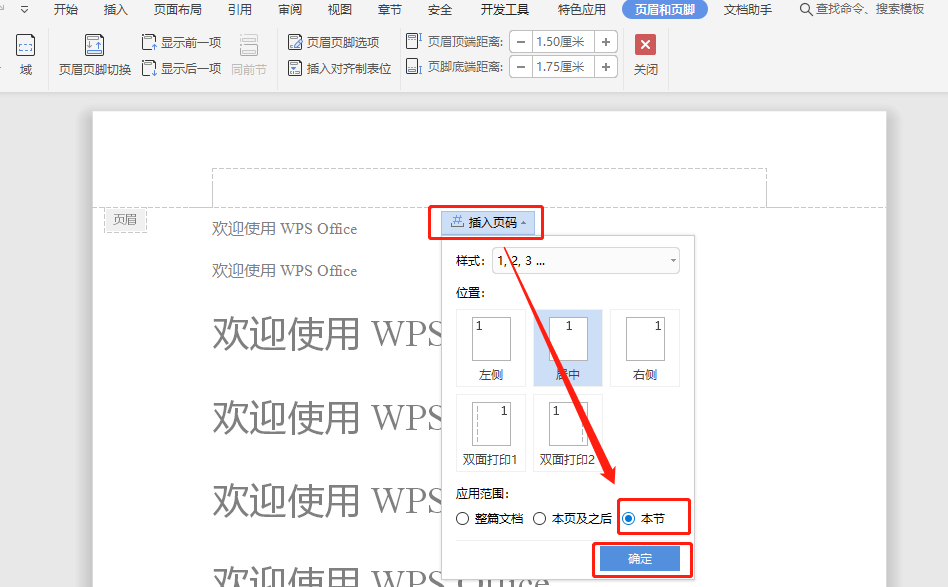Viewport: 948px width, 587px height.
Task: Increase footer bottom distance with plus
Action: (x=606, y=67)
